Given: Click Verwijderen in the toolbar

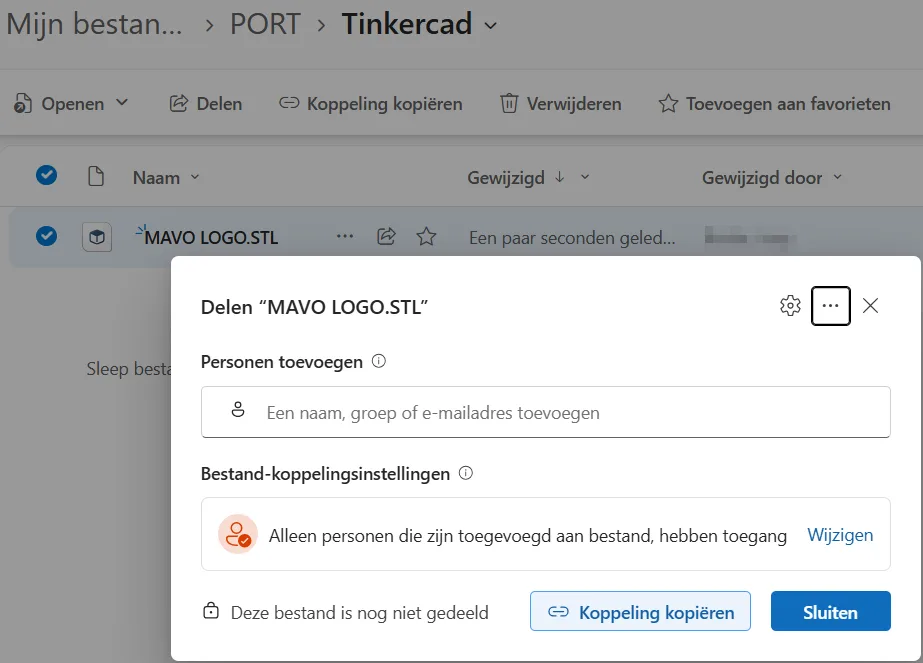Looking at the screenshot, I should click(561, 104).
